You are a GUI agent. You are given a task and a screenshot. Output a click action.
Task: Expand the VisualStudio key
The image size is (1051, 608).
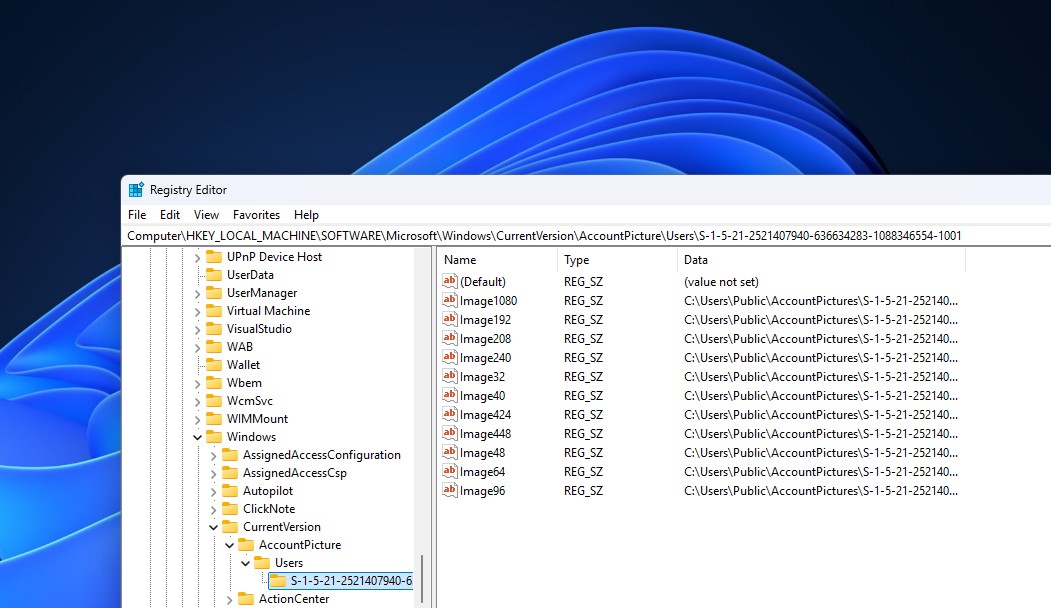(197, 330)
